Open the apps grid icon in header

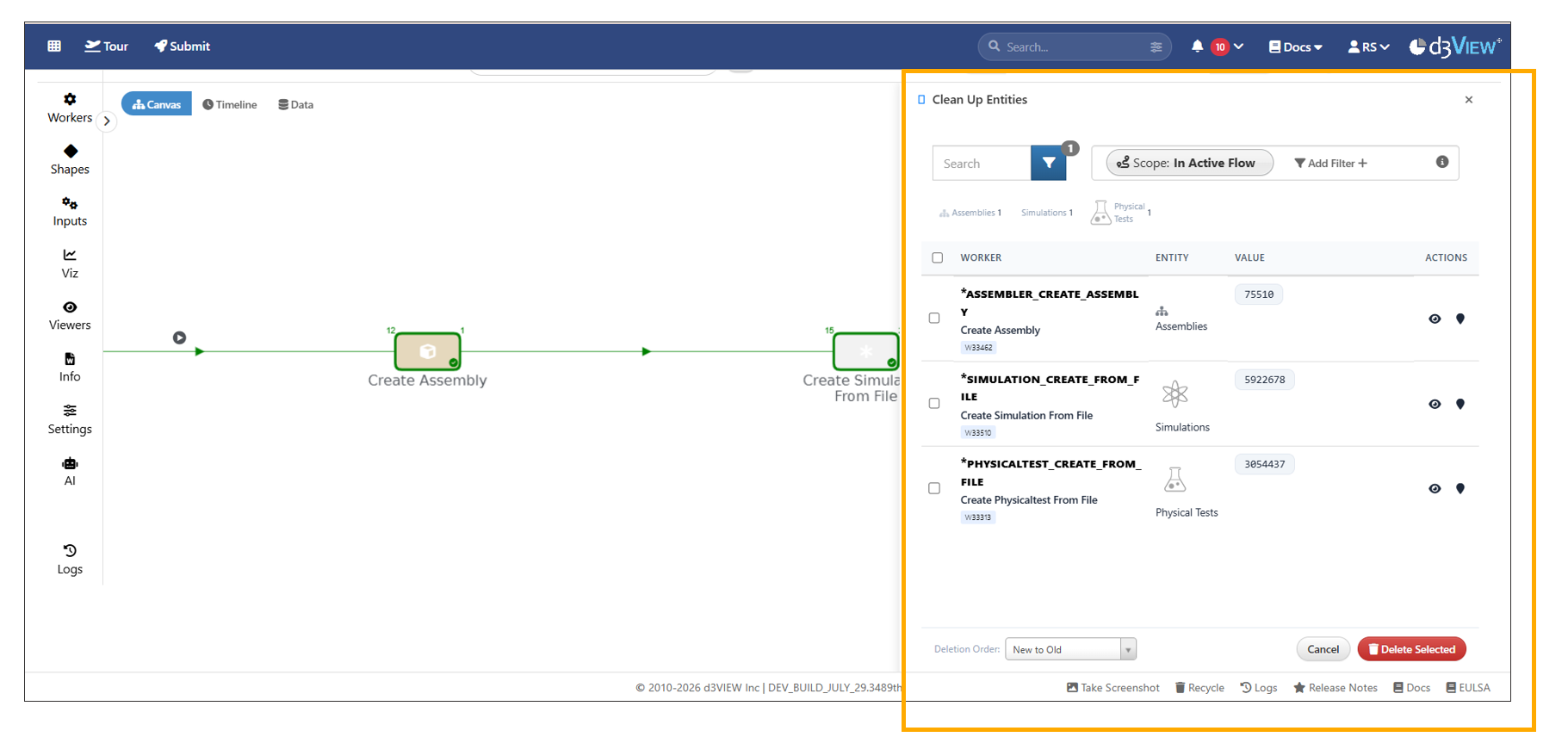click(x=54, y=46)
